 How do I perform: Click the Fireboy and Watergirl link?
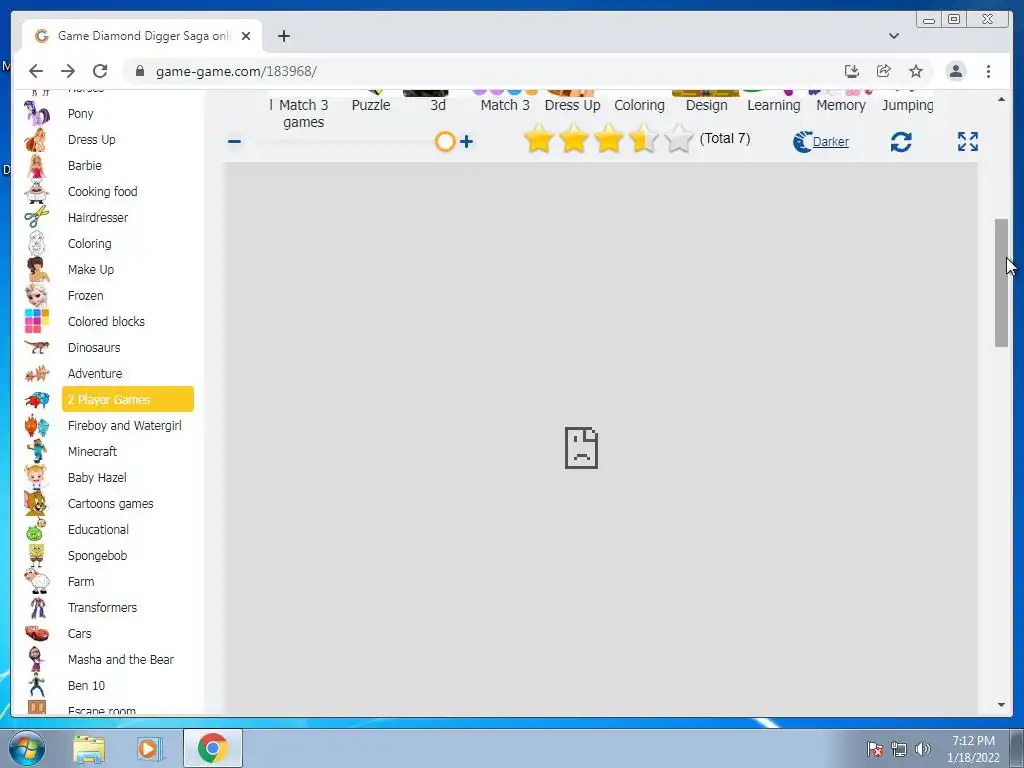(125, 426)
